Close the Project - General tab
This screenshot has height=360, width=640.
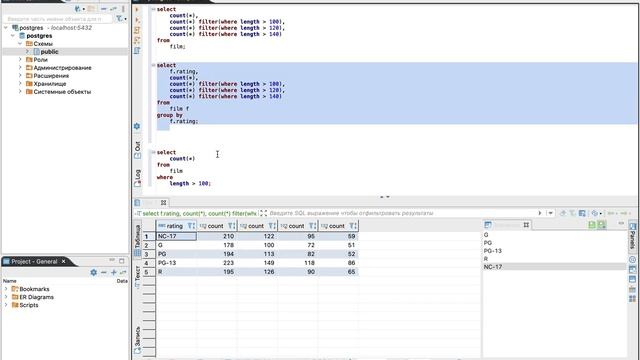click(64, 262)
